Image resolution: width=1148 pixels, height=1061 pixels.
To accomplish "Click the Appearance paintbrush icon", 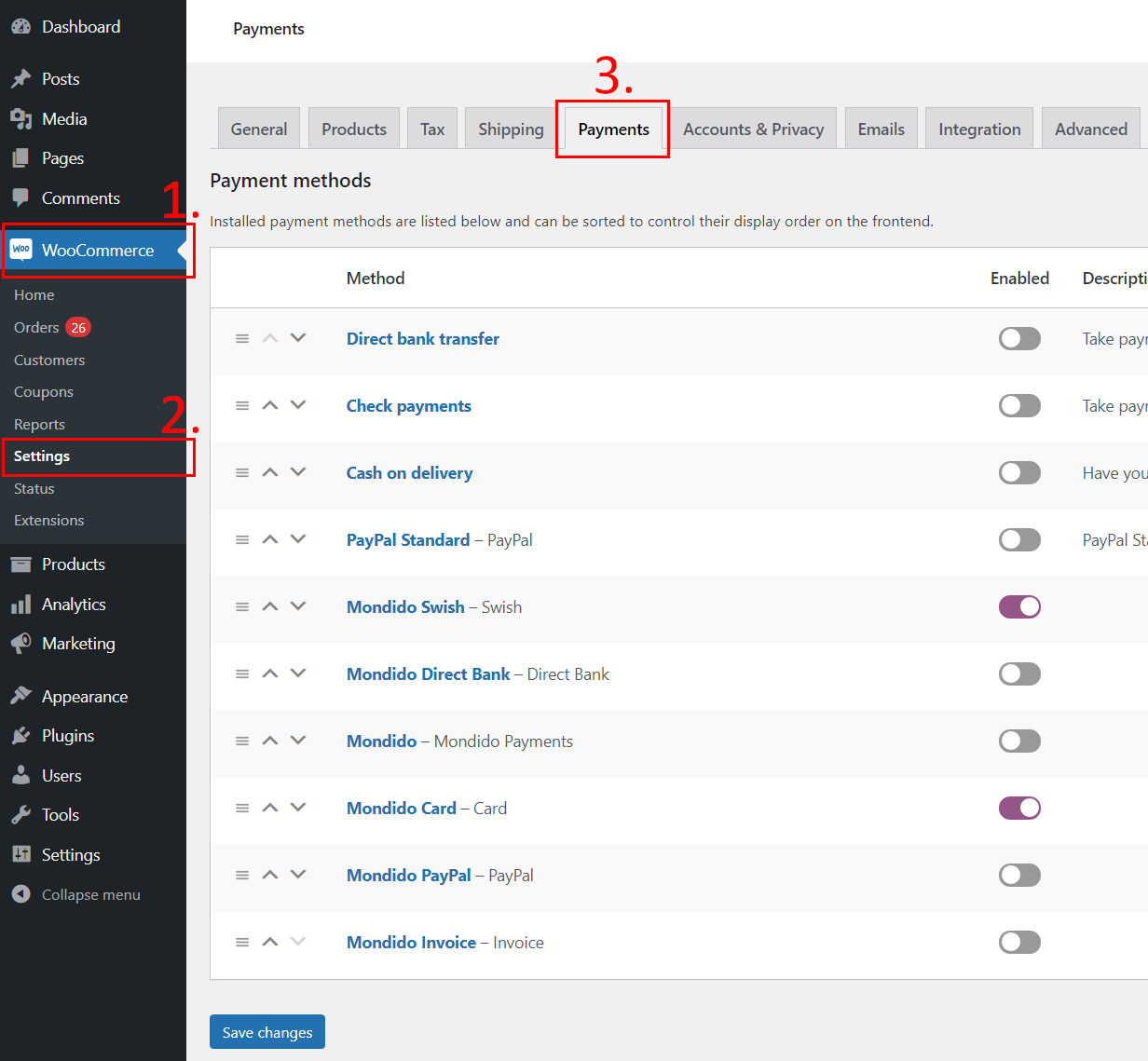I will point(20,697).
